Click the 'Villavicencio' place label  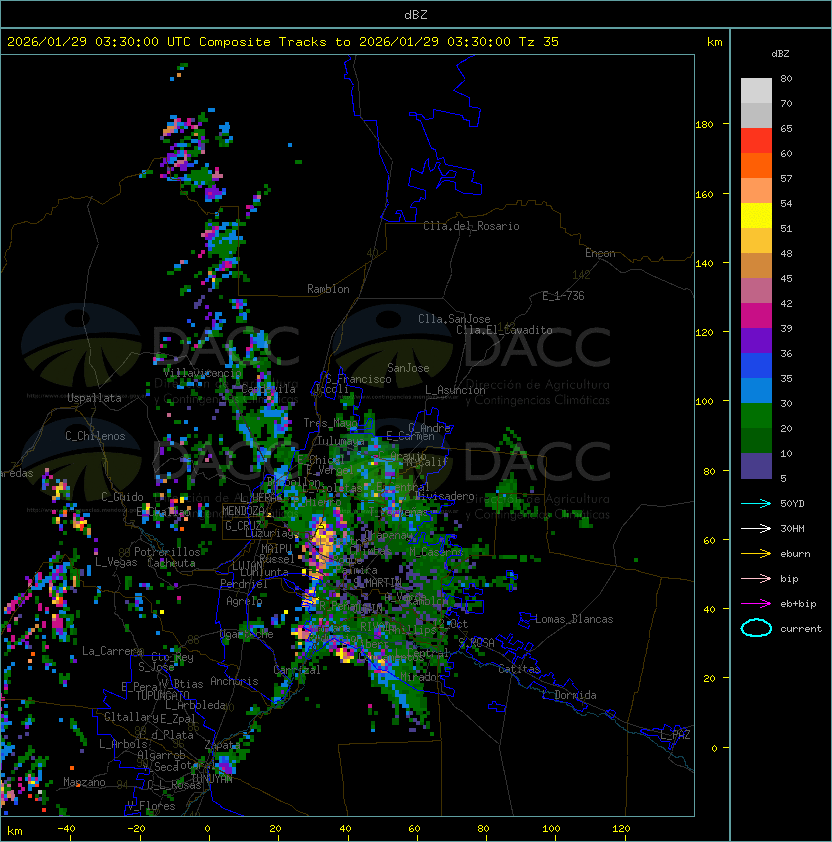[x=202, y=373]
